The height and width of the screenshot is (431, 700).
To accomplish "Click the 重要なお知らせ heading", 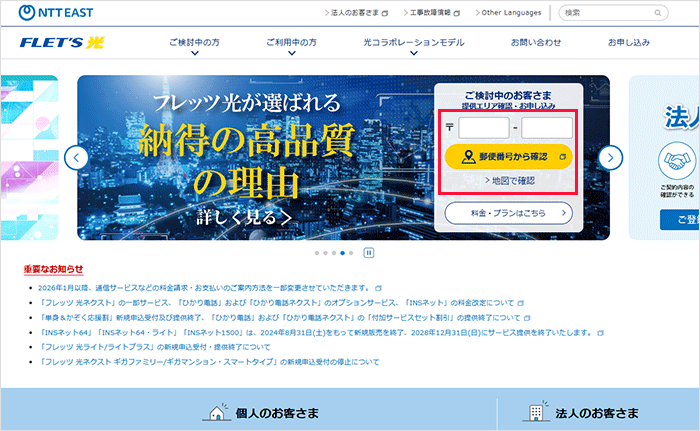I will (x=54, y=269).
